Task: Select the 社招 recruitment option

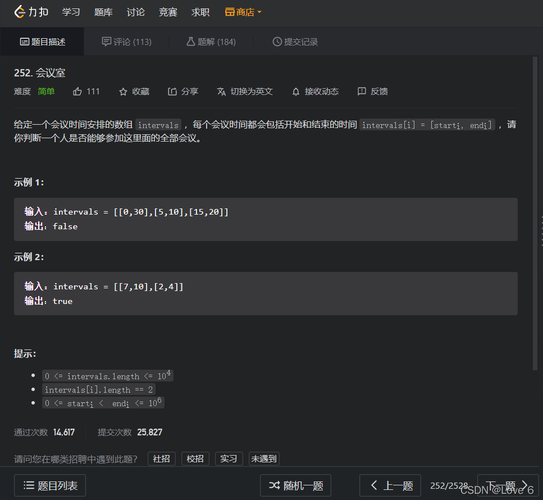Action: 162,459
